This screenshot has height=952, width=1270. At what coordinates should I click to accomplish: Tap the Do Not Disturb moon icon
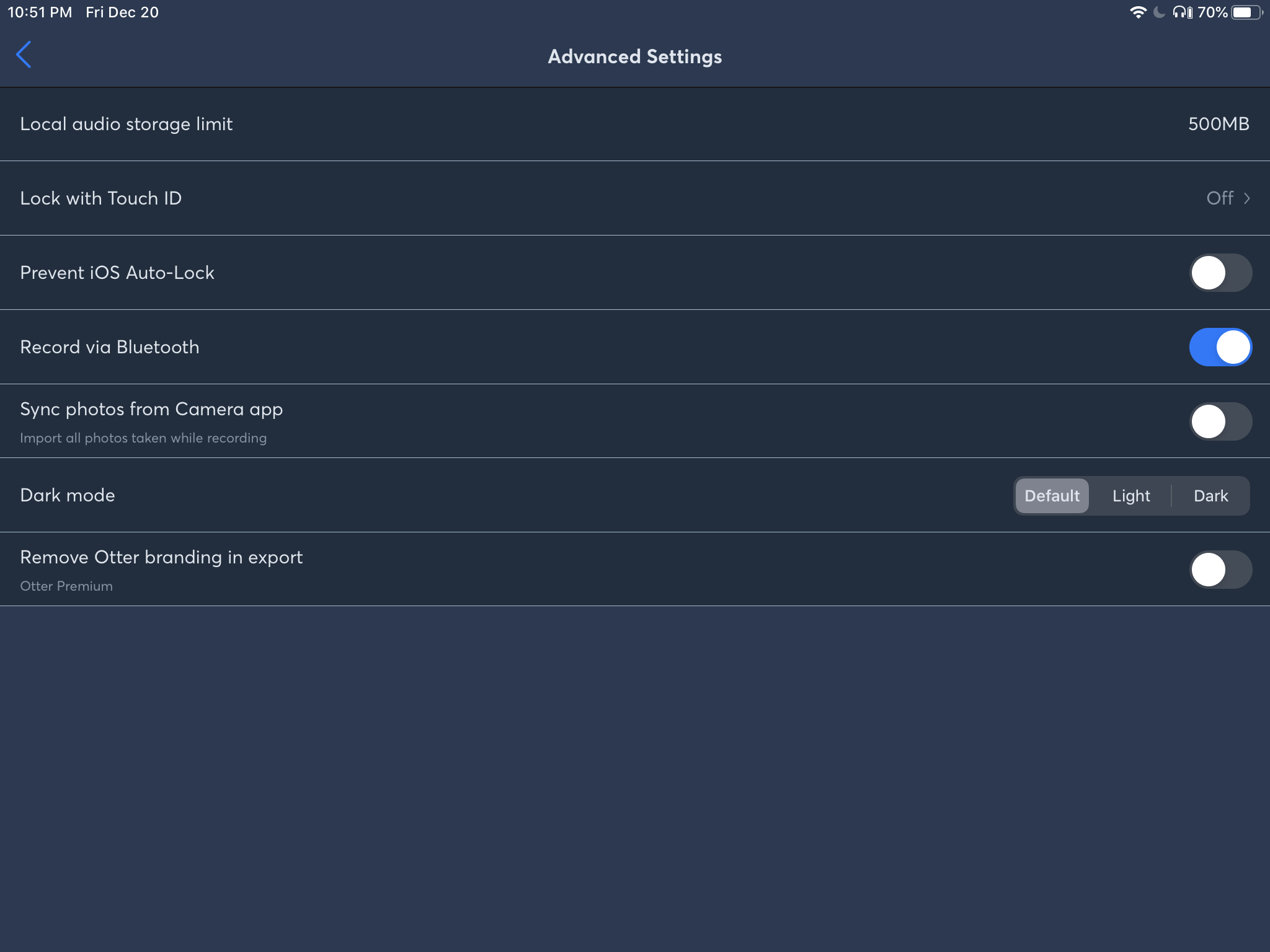coord(1158,12)
